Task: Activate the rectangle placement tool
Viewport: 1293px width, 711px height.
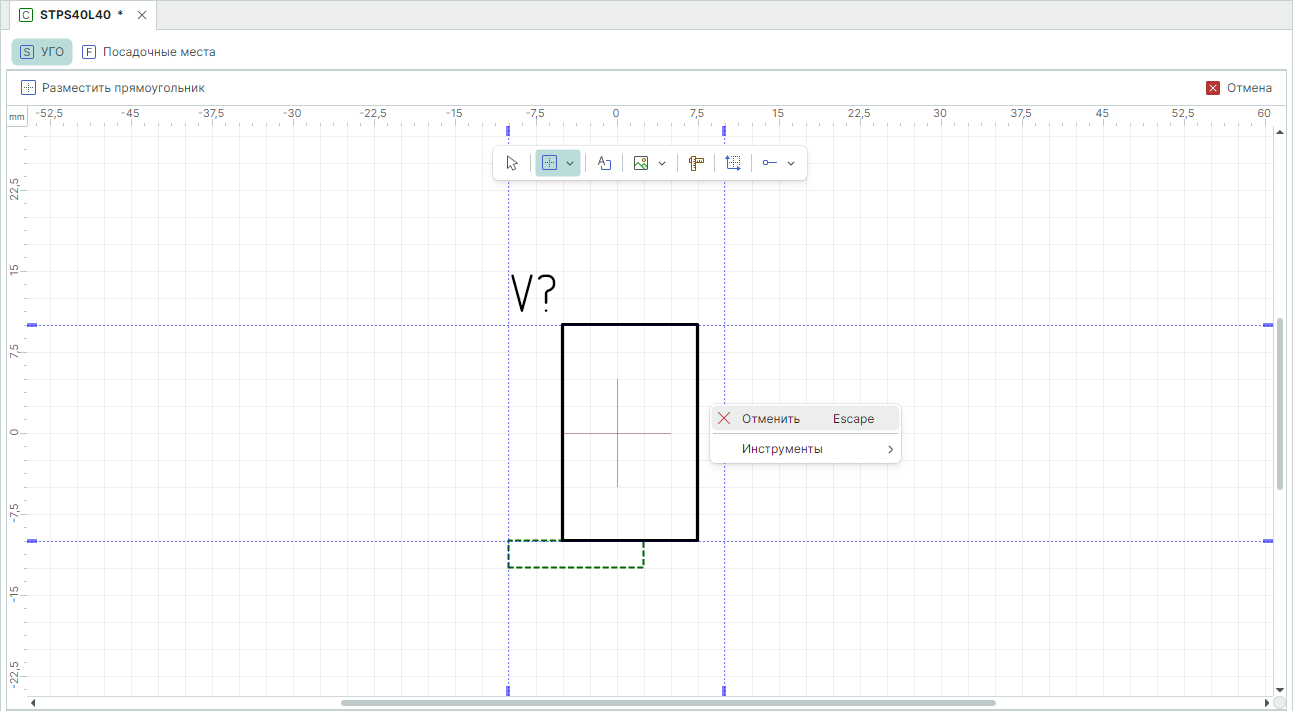Action: [549, 163]
